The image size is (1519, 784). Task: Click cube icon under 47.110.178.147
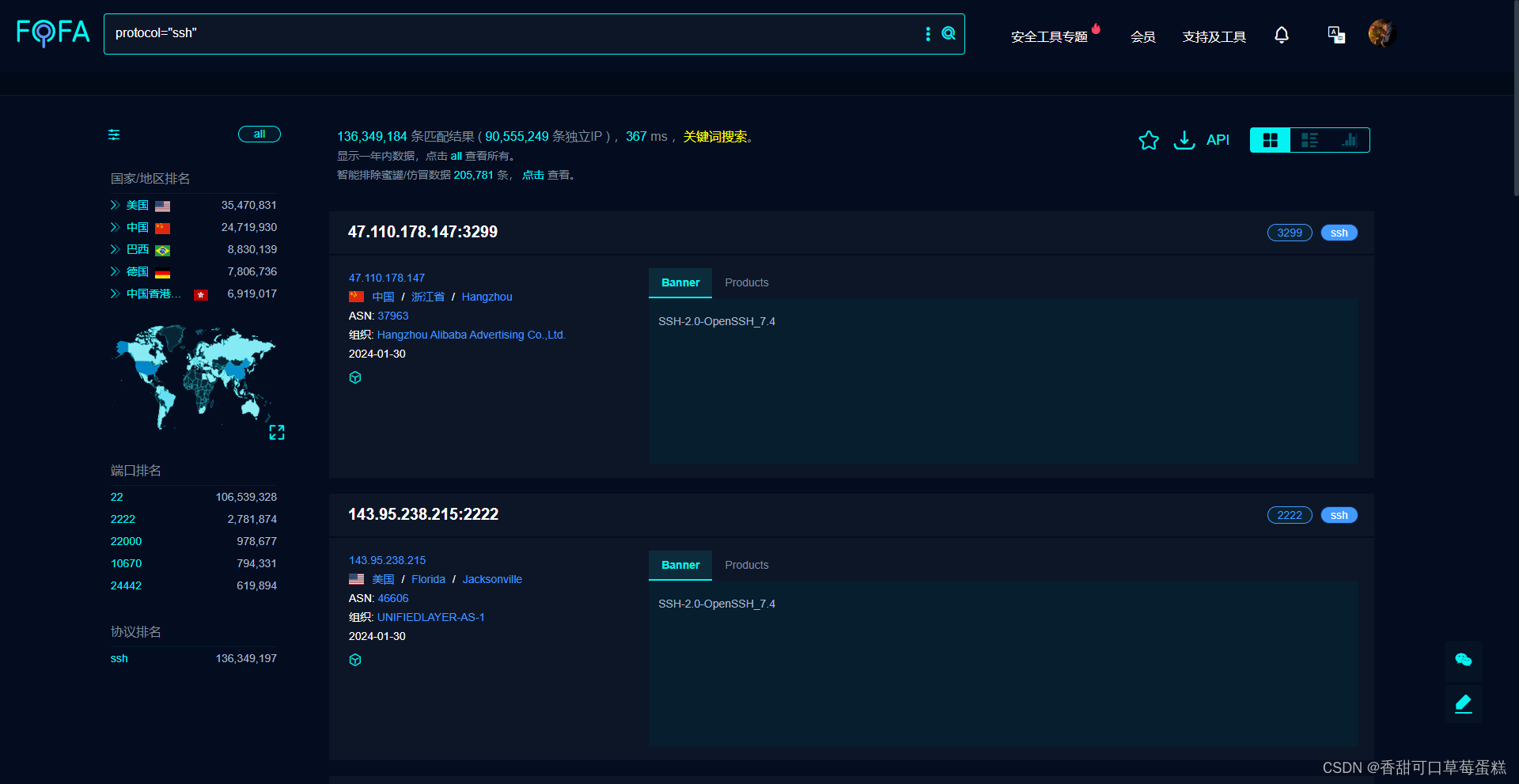pyautogui.click(x=355, y=377)
